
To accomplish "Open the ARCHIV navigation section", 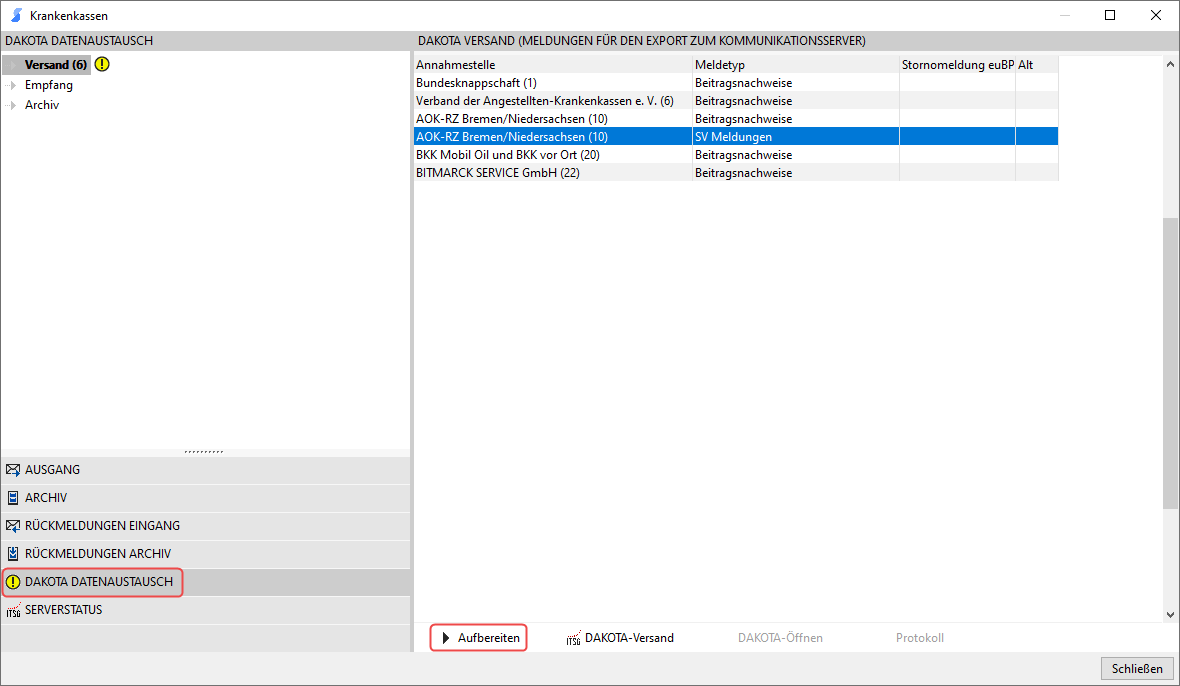I will click(205, 498).
